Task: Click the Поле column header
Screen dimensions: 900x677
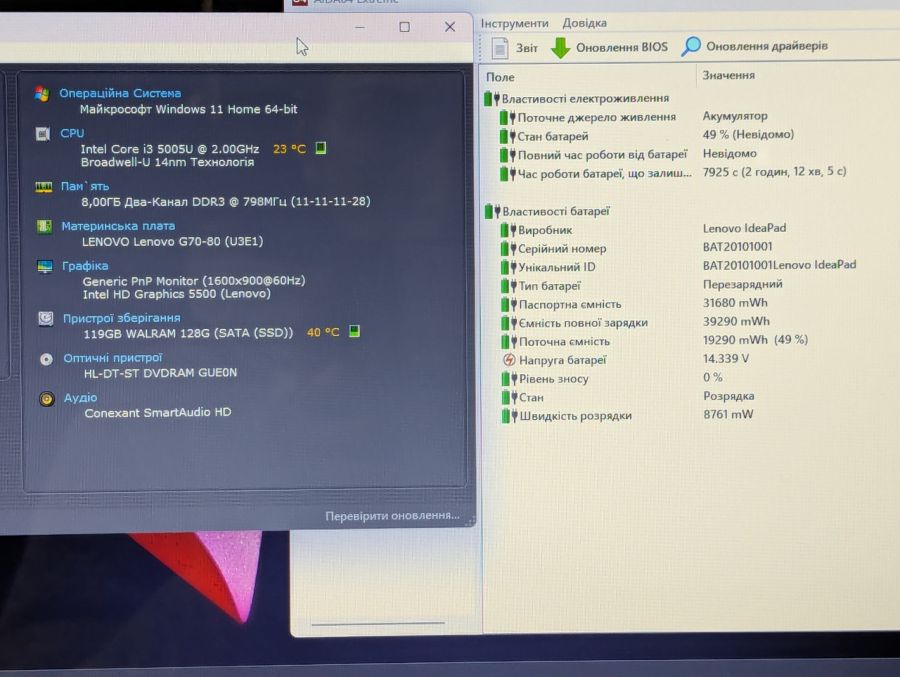Action: tap(501, 77)
